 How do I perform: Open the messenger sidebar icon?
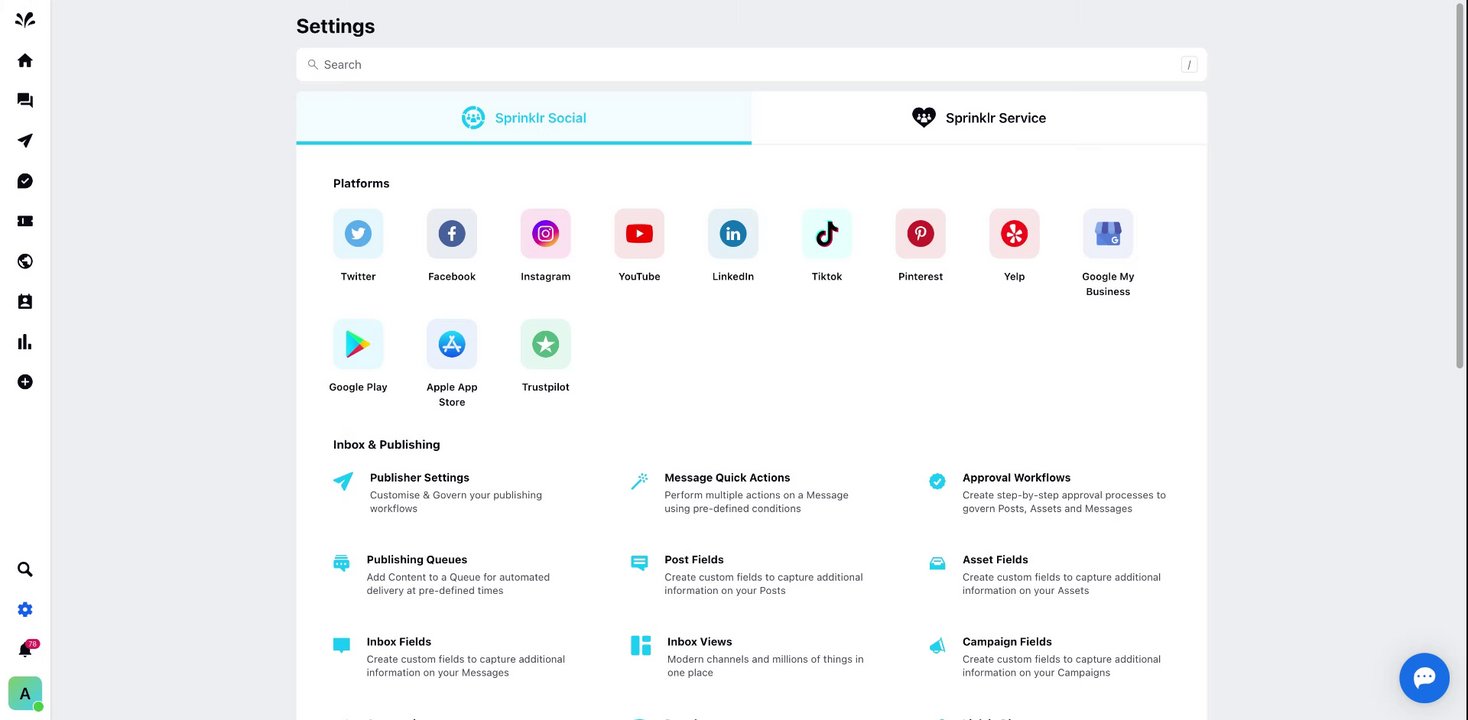coord(25,181)
